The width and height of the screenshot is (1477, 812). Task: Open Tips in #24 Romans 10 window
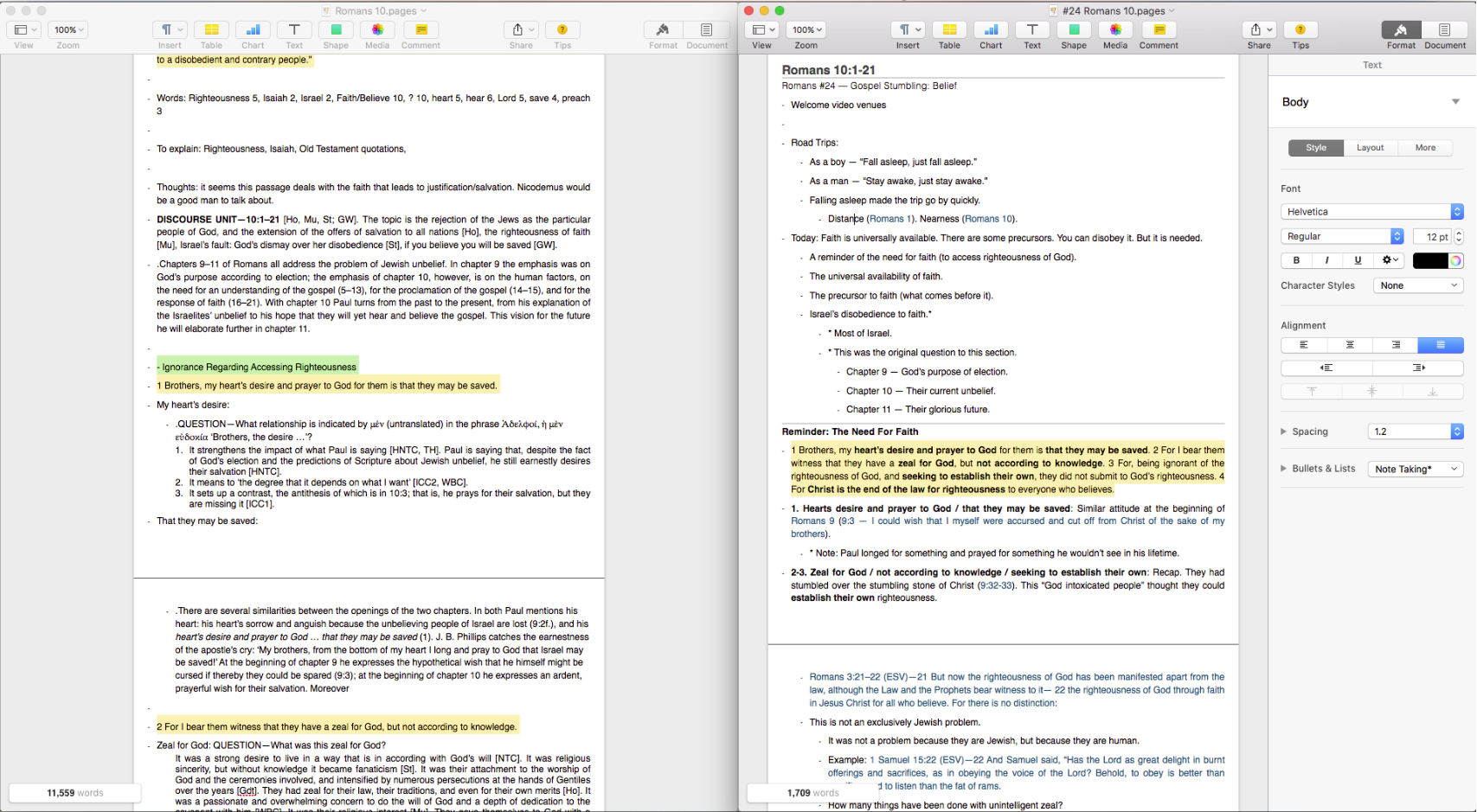pos(1300,29)
